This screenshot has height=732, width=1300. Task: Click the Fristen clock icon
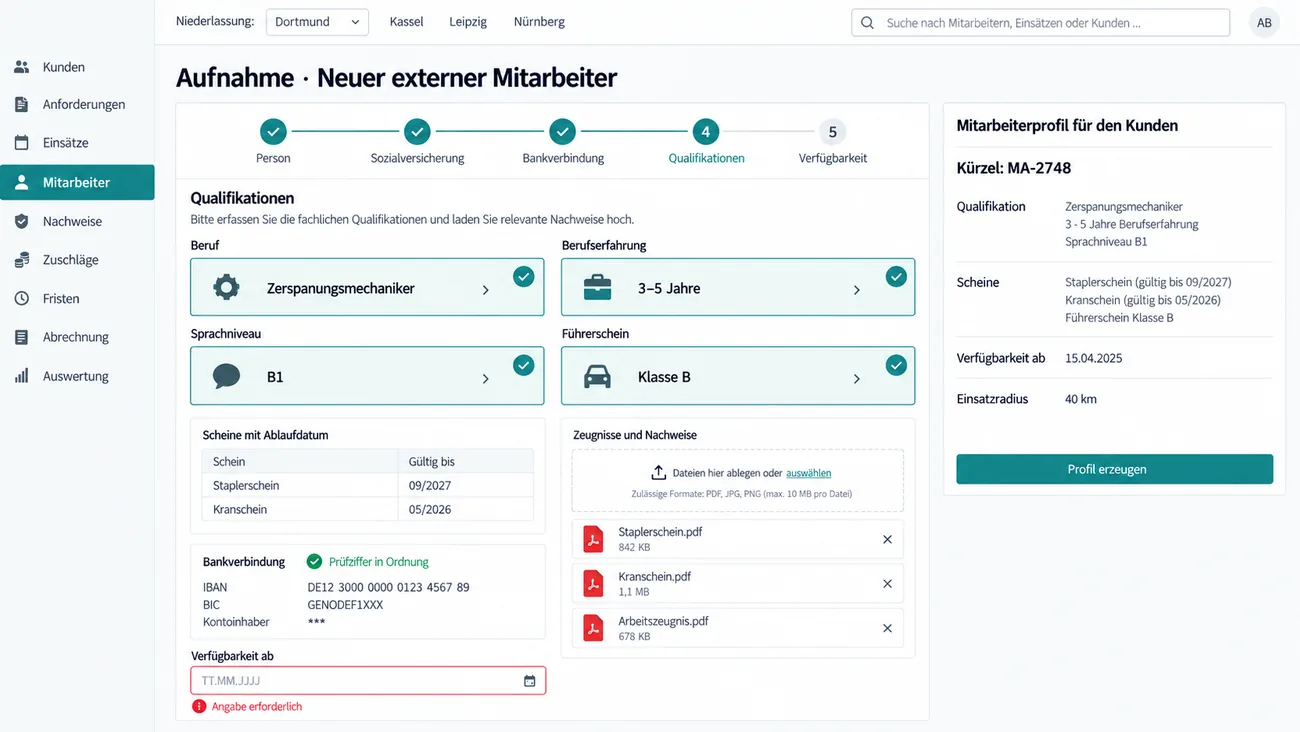point(21,299)
